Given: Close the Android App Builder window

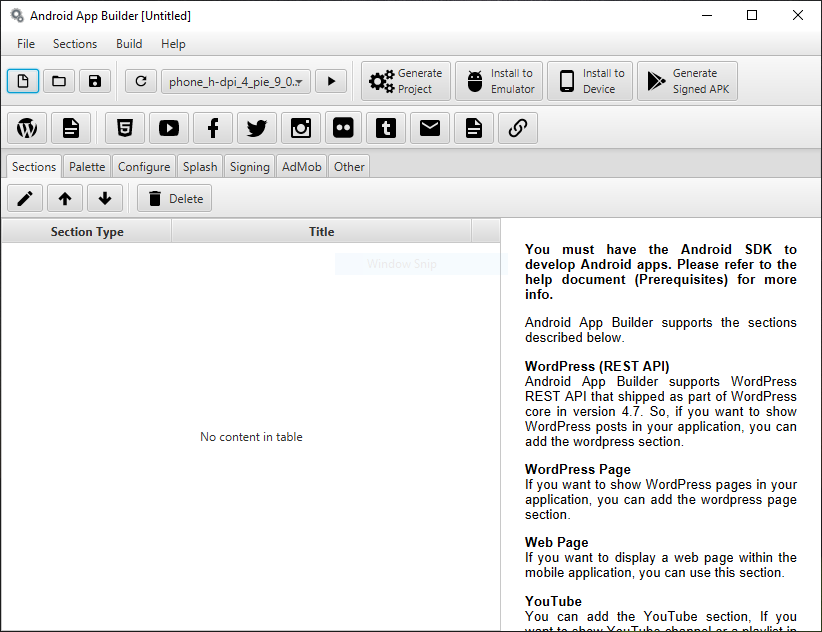Looking at the screenshot, I should [x=798, y=15].
